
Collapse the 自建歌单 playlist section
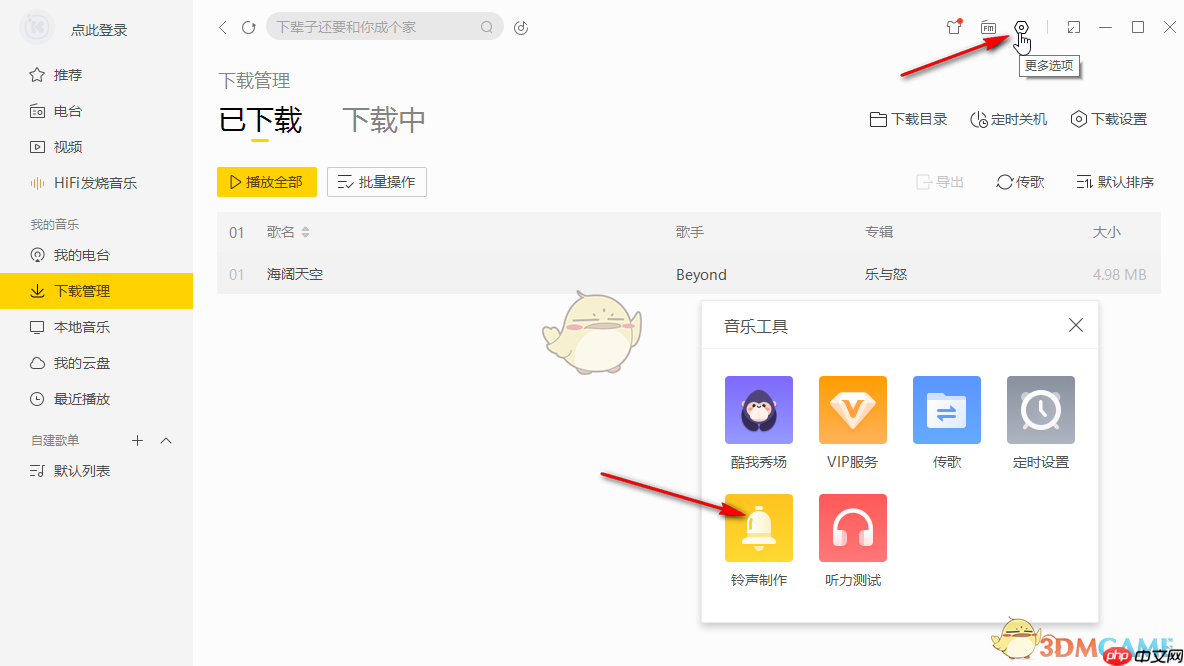point(166,440)
